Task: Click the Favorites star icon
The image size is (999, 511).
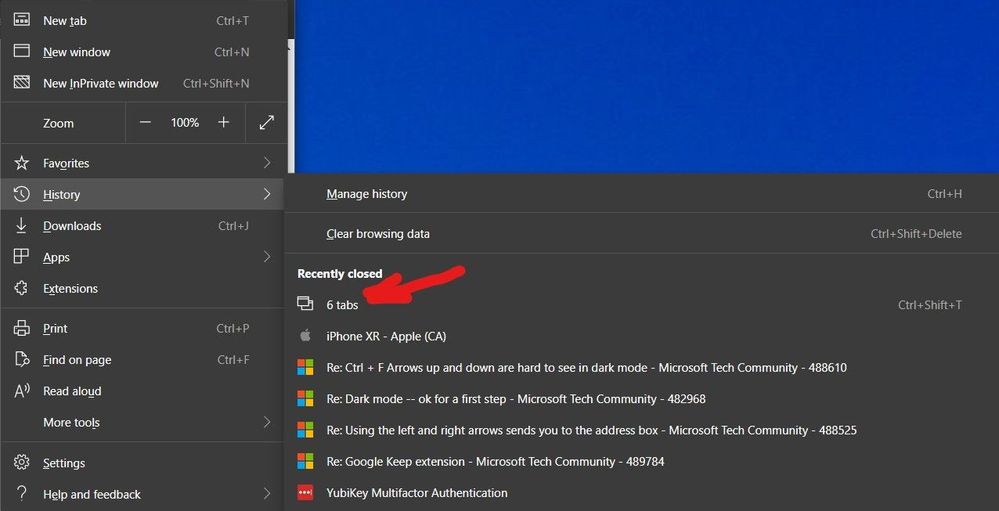Action: coord(22,163)
